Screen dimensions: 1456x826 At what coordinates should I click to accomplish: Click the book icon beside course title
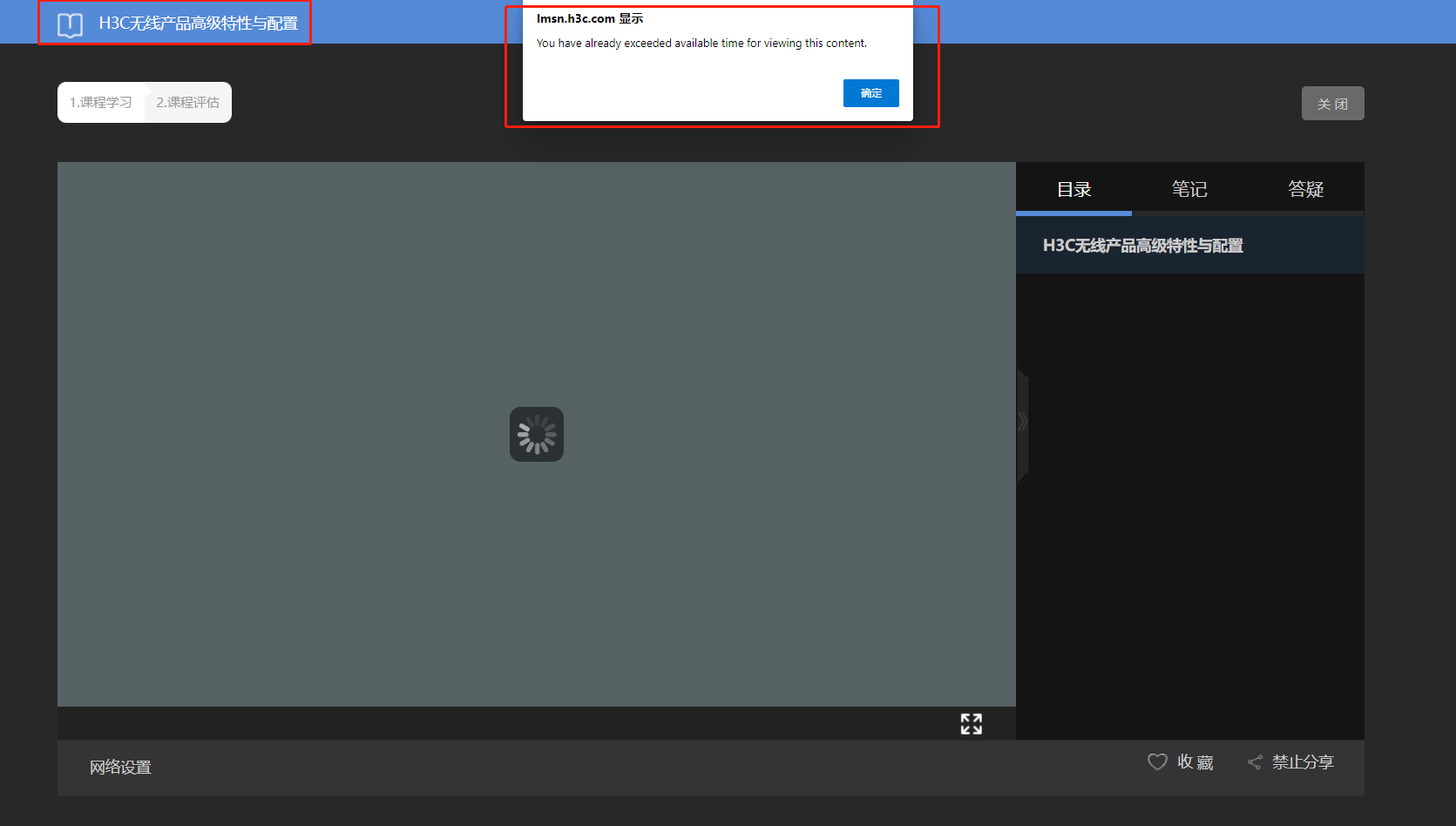(x=70, y=24)
